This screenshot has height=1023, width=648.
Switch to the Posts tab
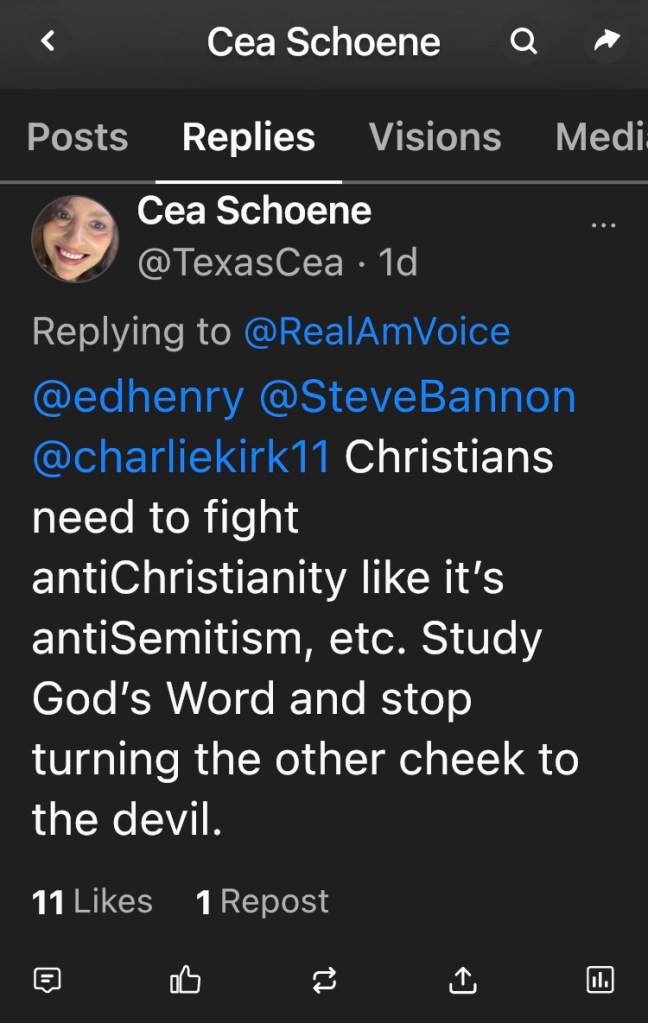pyautogui.click(x=77, y=137)
